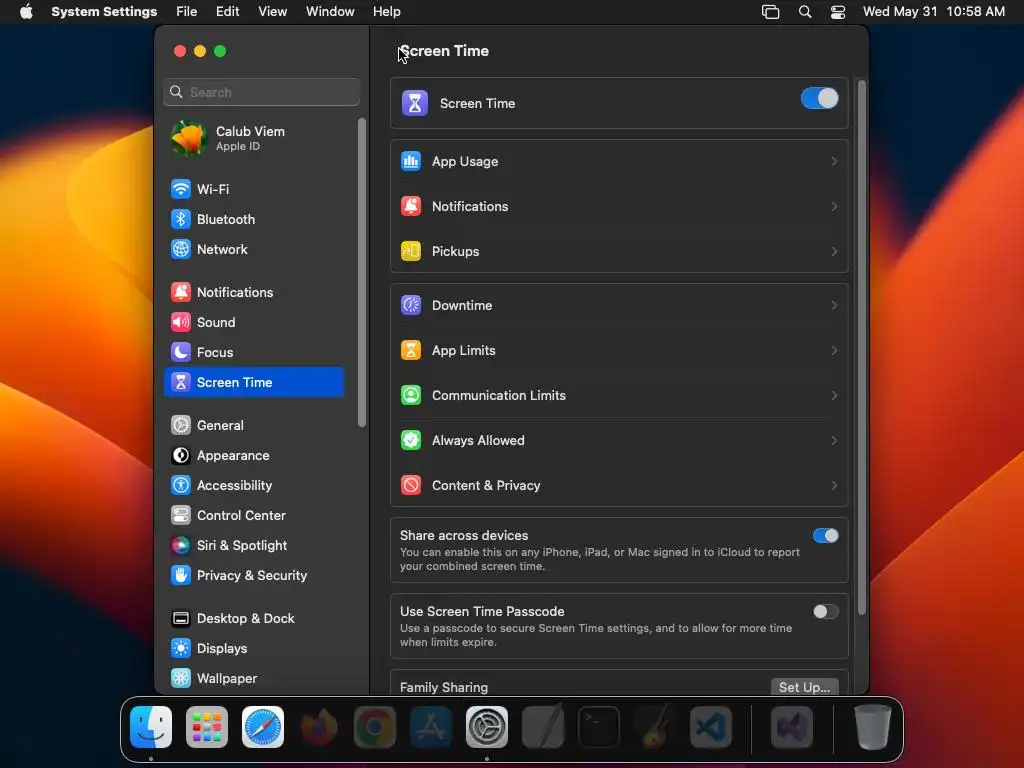Open Wallpaper settings
Screen dimensions: 1024x768
point(253,679)
